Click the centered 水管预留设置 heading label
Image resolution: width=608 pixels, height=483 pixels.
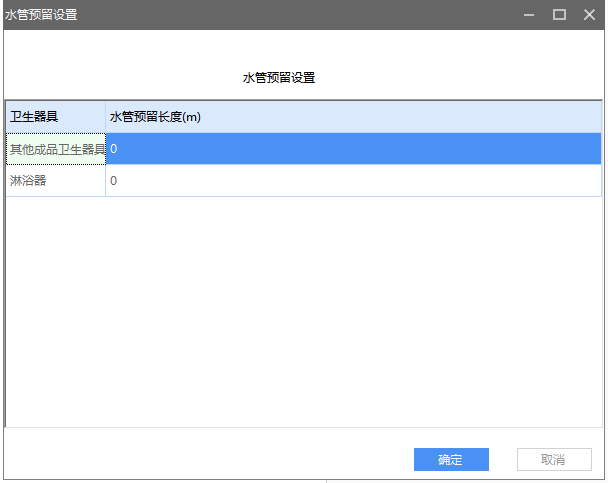pos(279,78)
